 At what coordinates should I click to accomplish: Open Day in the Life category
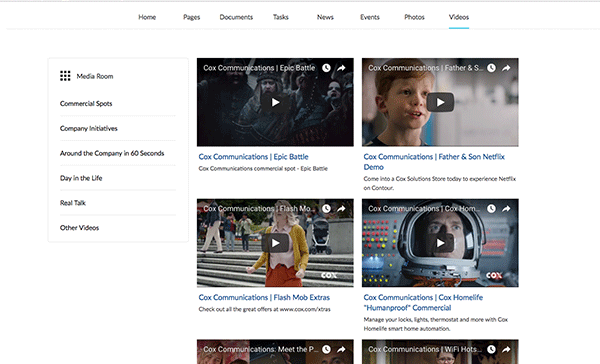[81, 178]
